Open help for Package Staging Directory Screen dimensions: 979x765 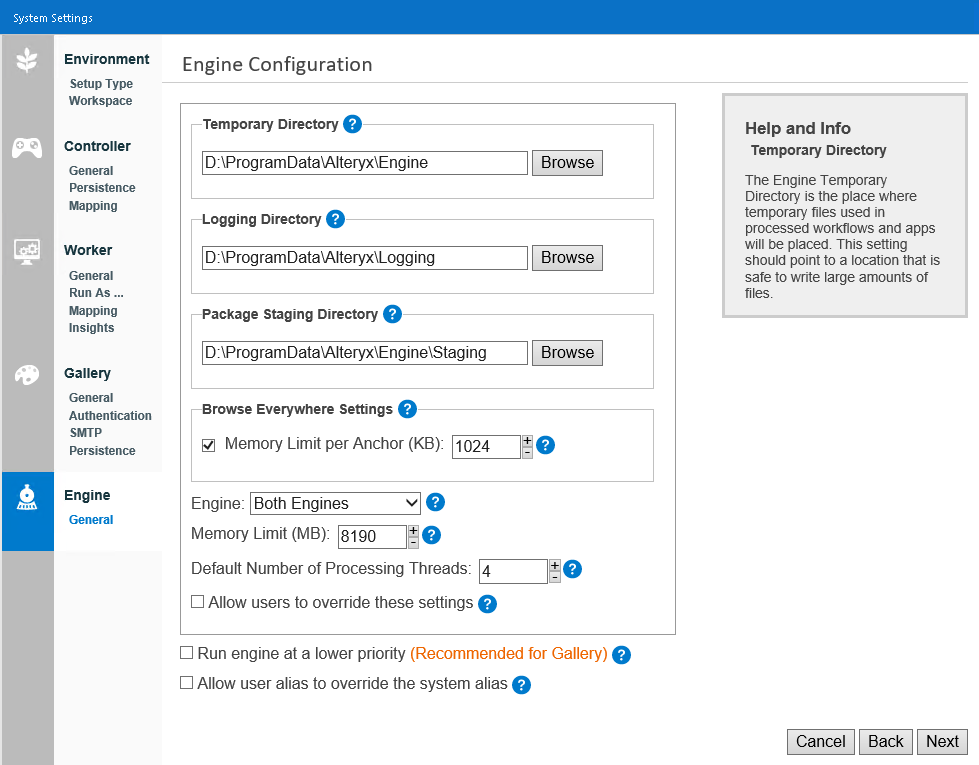pos(392,314)
